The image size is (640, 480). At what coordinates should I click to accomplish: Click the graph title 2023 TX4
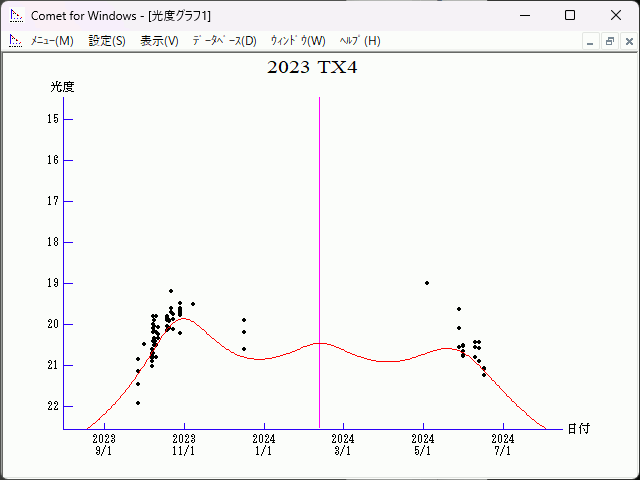(312, 67)
